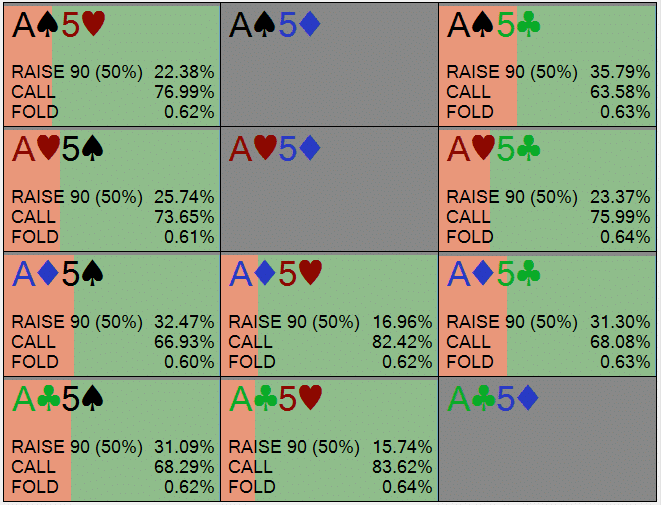This screenshot has height=505, width=662.
Task: Click the CALL 68.29% line in A♣5♠
Action: tap(112, 467)
